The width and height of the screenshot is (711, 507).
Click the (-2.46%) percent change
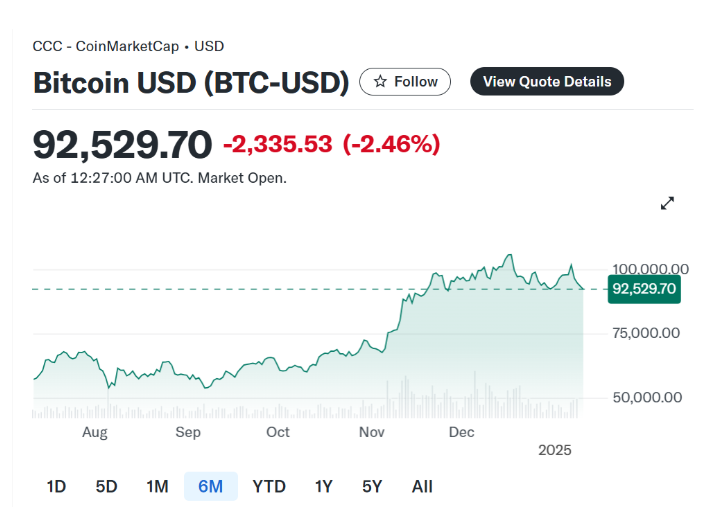point(391,144)
